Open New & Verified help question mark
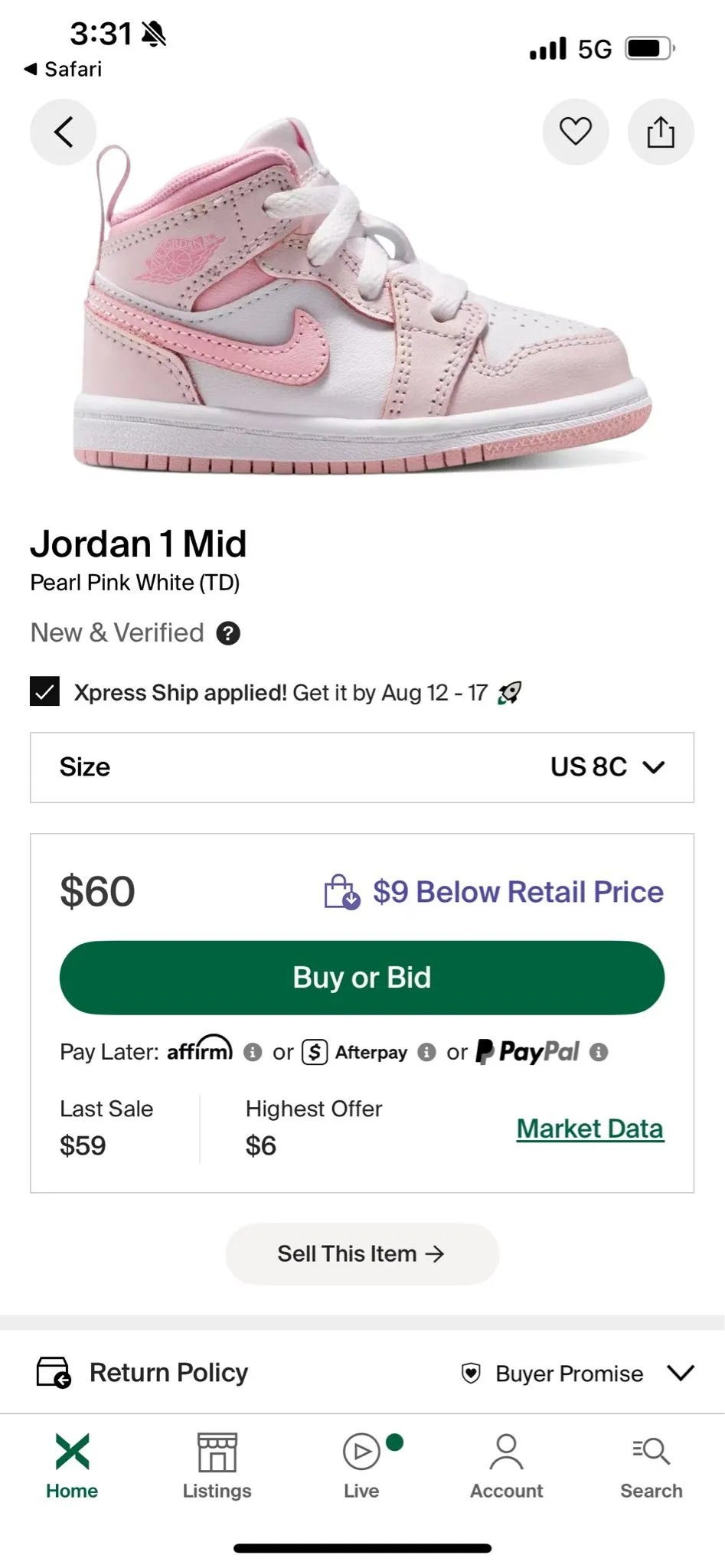Viewport: 725px width, 1568px height. 228,633
